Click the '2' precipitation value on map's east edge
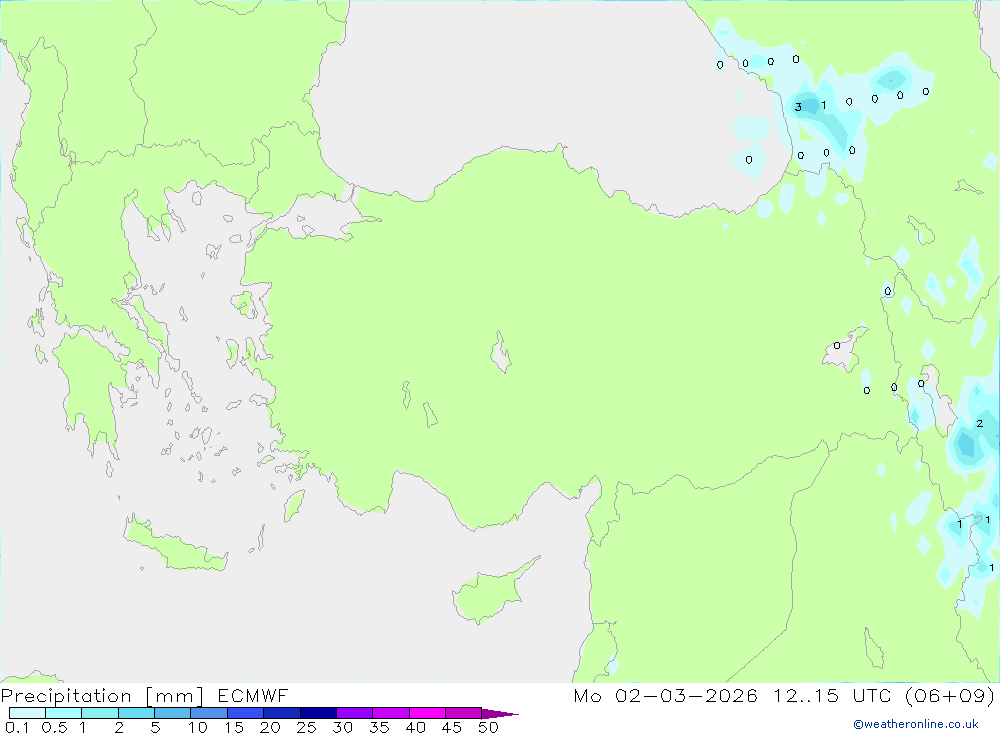1000x733 pixels. pos(980,424)
